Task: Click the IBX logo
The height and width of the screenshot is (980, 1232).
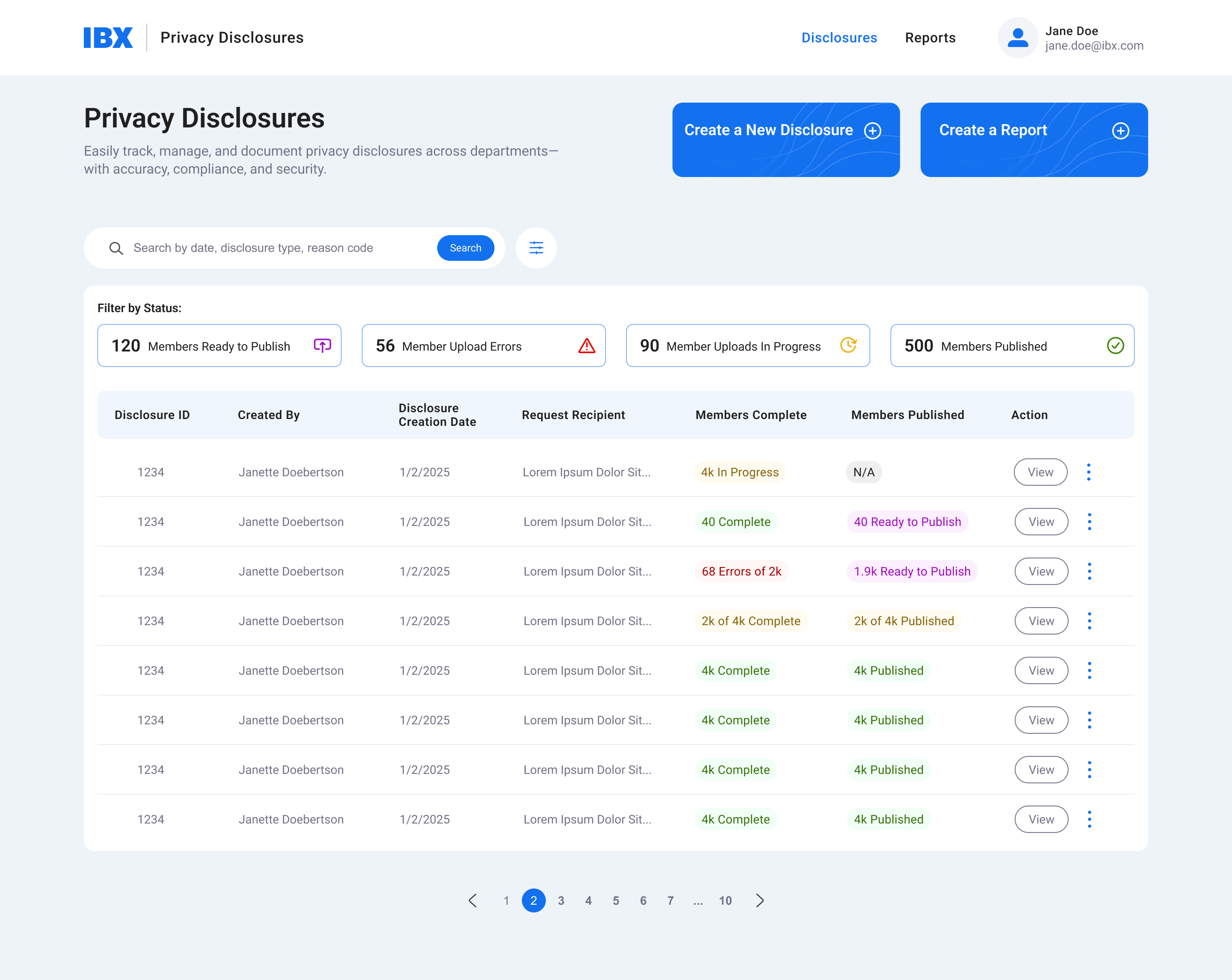Action: click(x=108, y=38)
